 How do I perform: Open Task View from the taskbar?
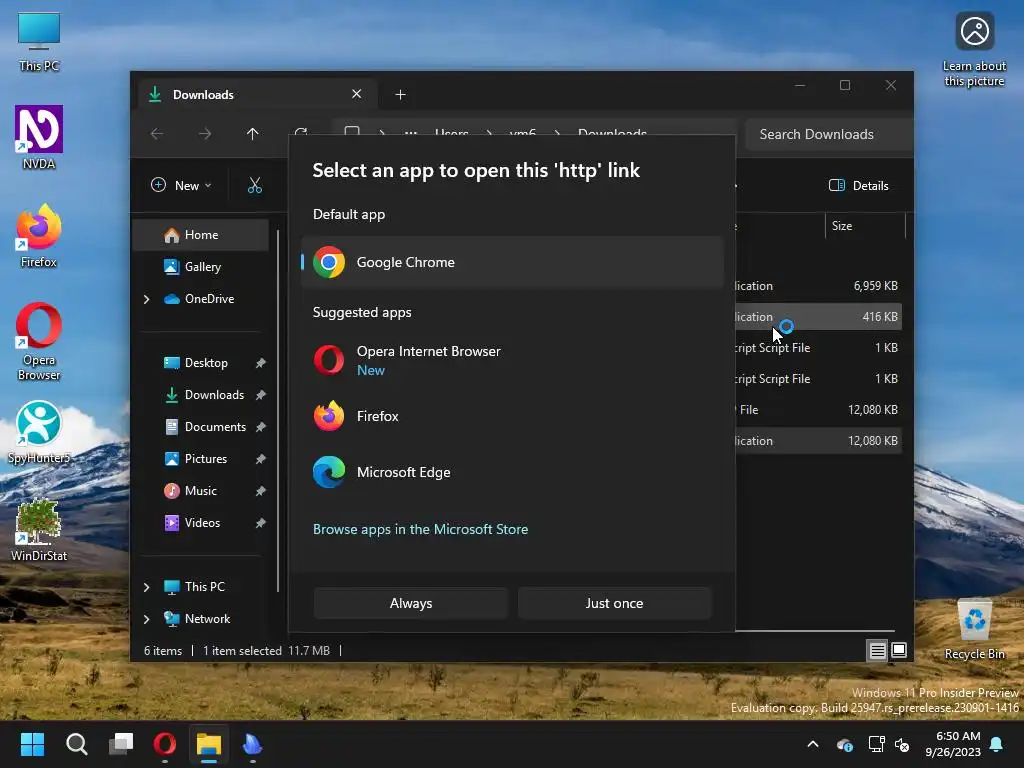121,744
